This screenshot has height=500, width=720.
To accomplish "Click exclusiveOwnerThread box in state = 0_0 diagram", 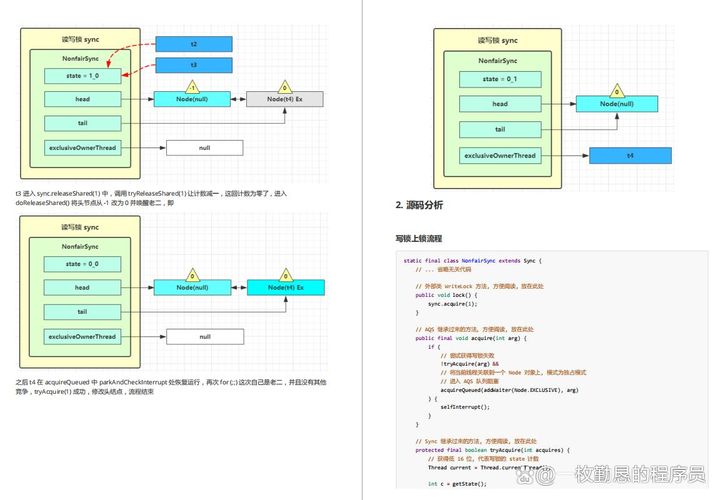I will click(82, 337).
